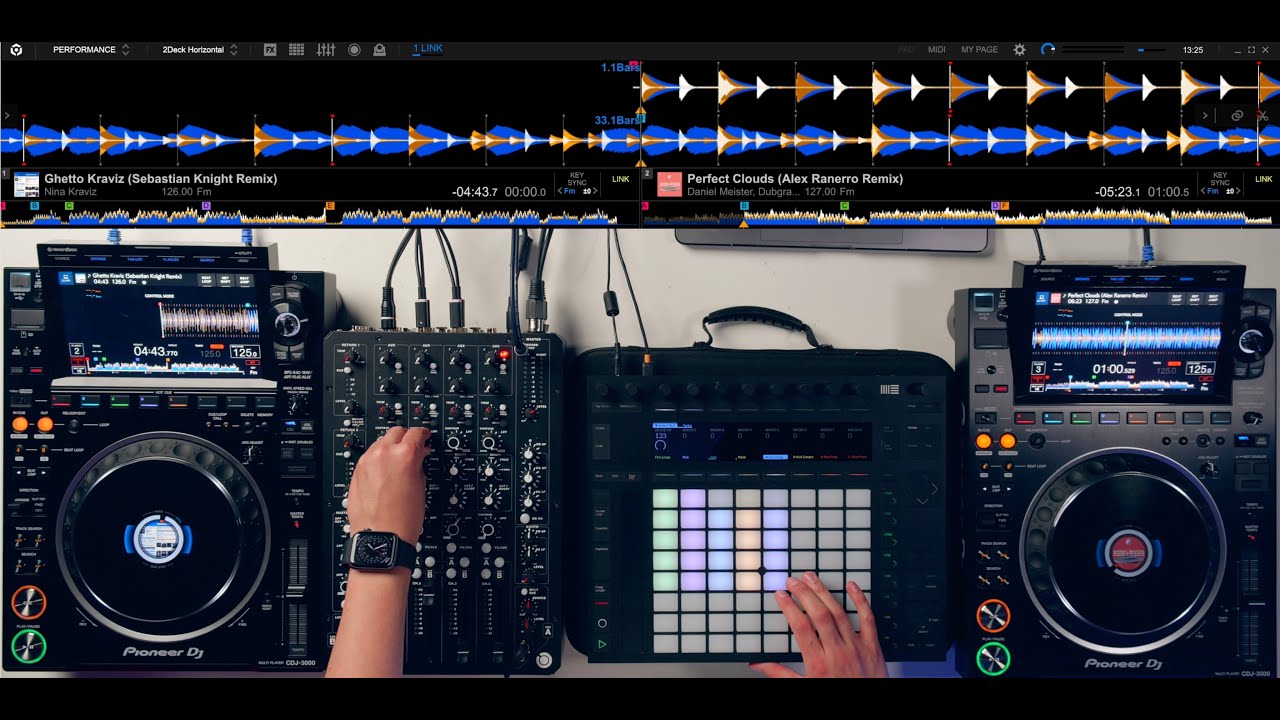Open the 2Deck Horizontal layout dropdown
Image resolution: width=1280 pixels, height=720 pixels.
point(200,49)
